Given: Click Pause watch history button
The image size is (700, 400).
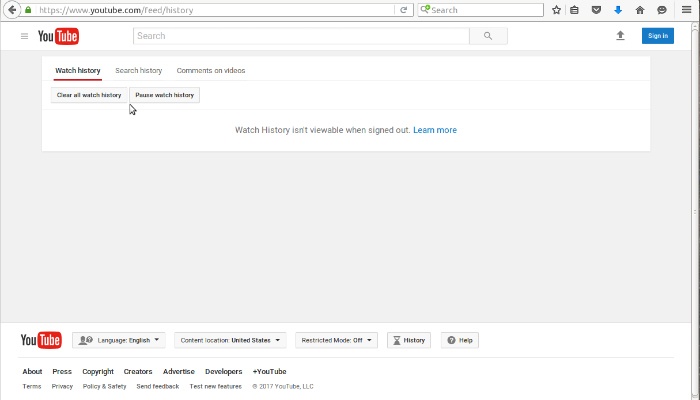Looking at the screenshot, I should coord(165,95).
